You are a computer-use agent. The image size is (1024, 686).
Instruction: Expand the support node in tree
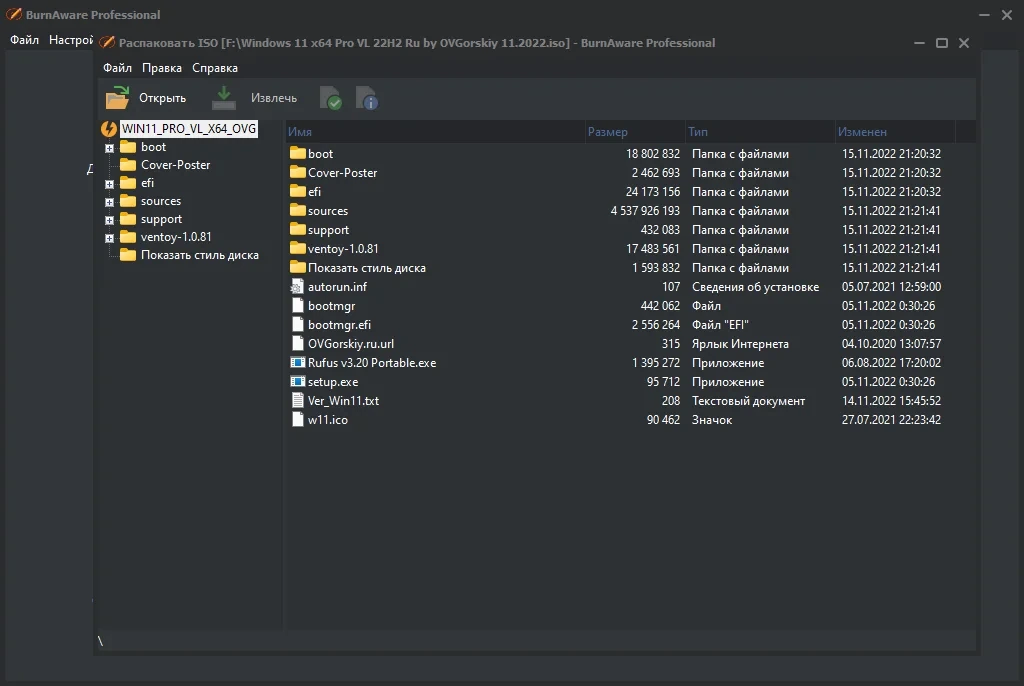pyautogui.click(x=110, y=220)
